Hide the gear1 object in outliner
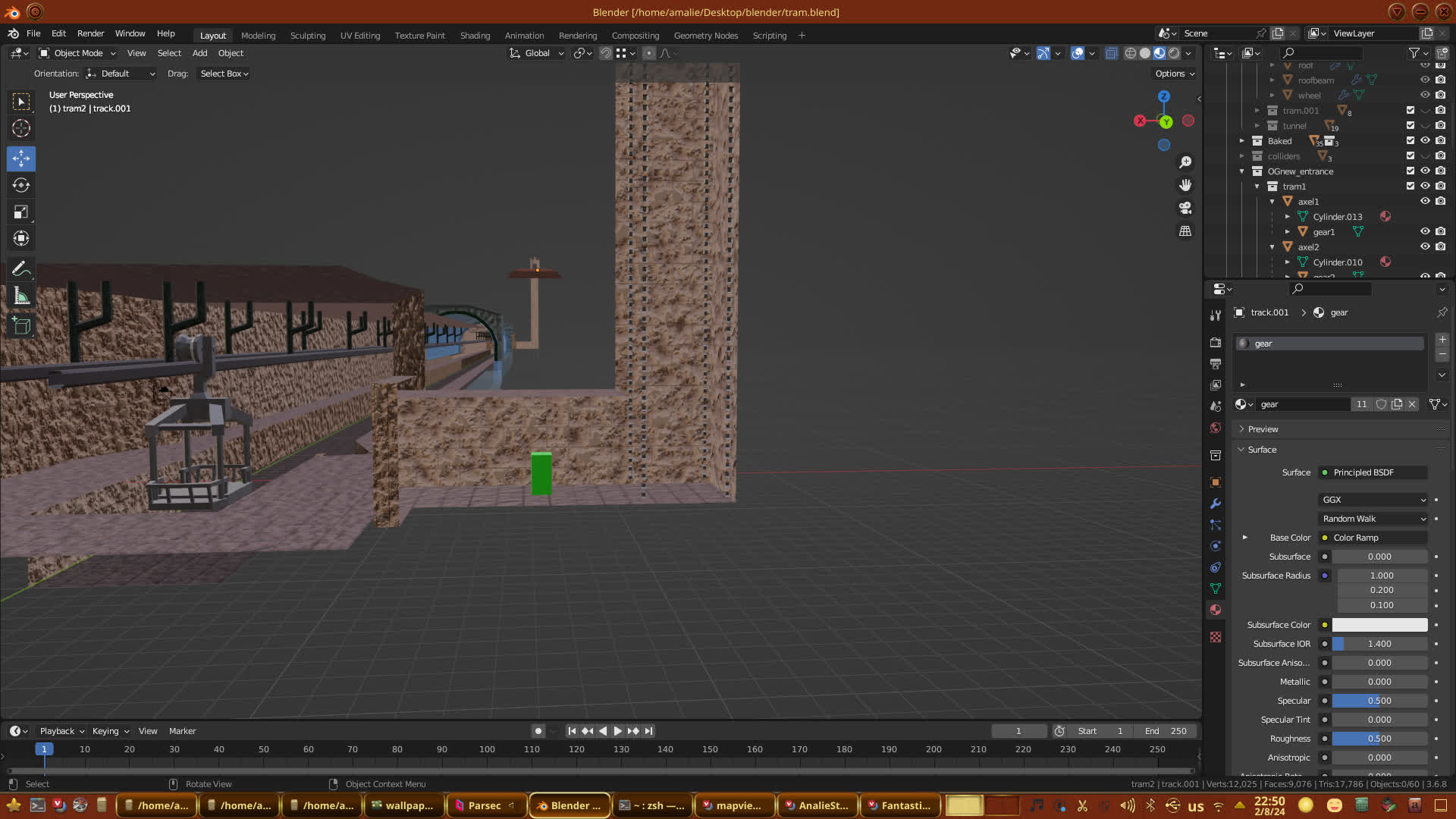Image resolution: width=1456 pixels, height=819 pixels. click(1425, 231)
